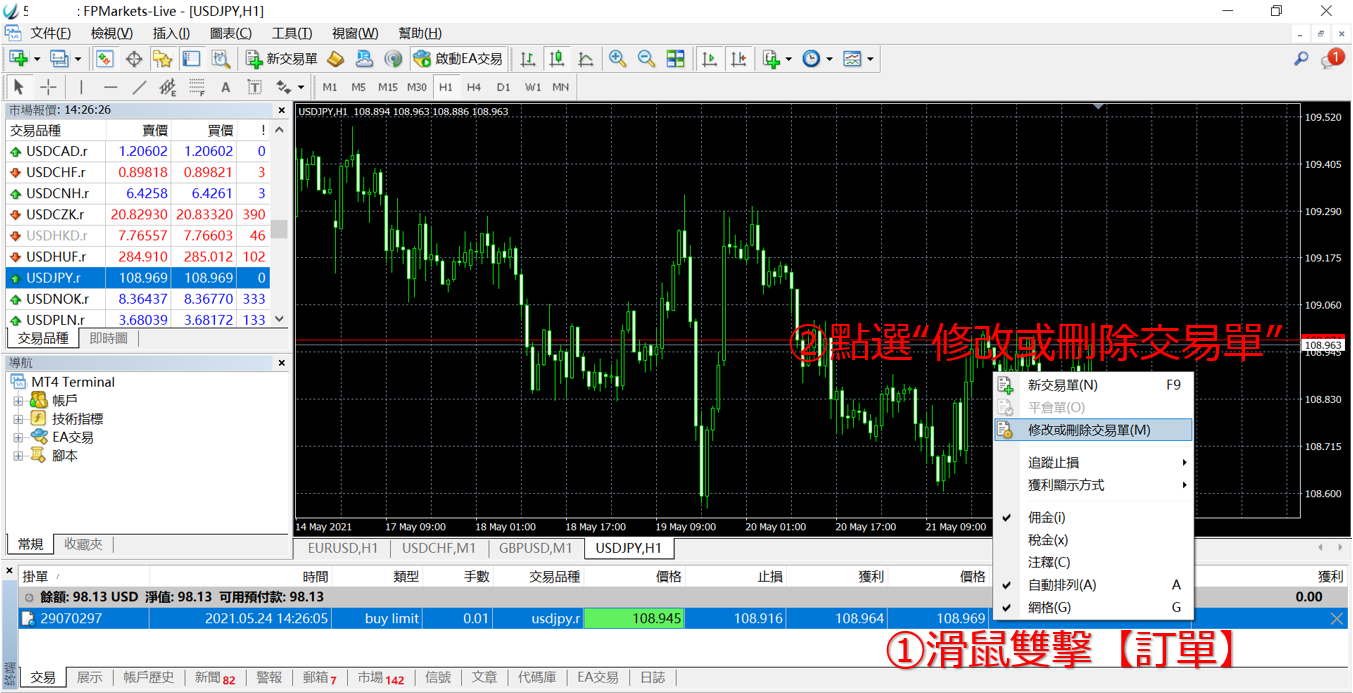The width and height of the screenshot is (1353, 693).
Task: Select USDCAD.r in market watch
Action: coord(138,151)
